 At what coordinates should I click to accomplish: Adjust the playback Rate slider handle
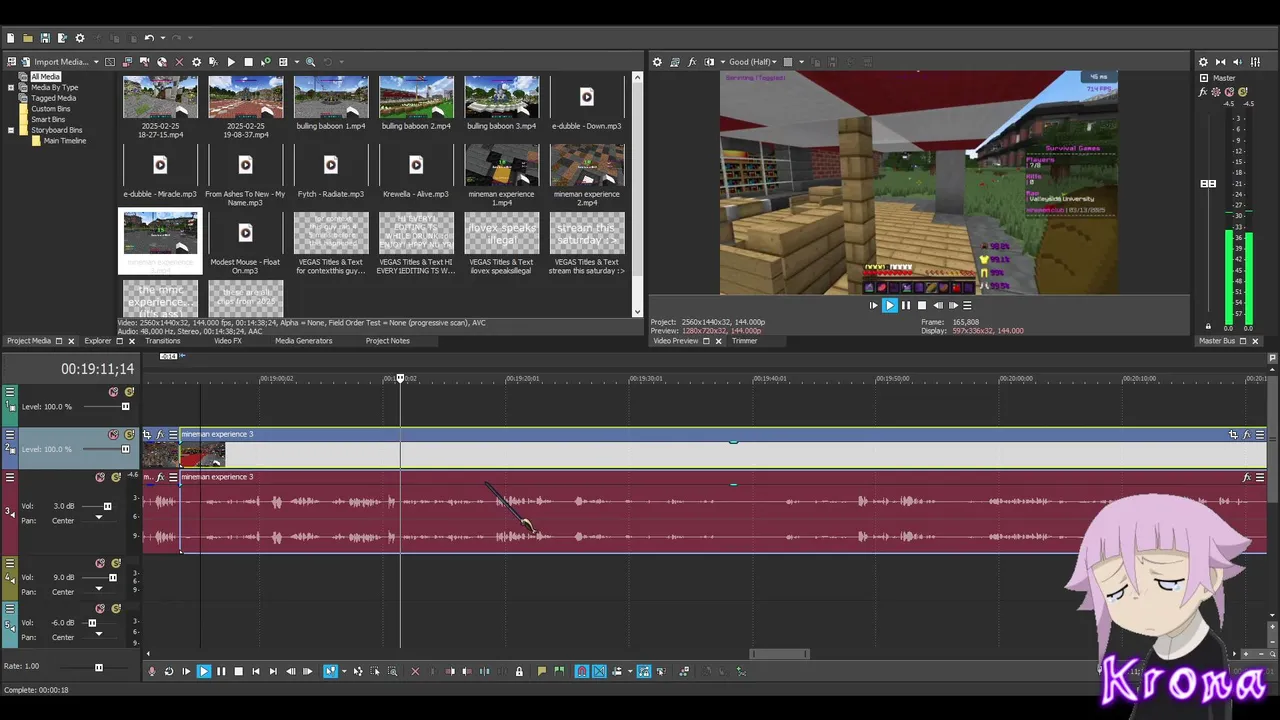(x=98, y=667)
